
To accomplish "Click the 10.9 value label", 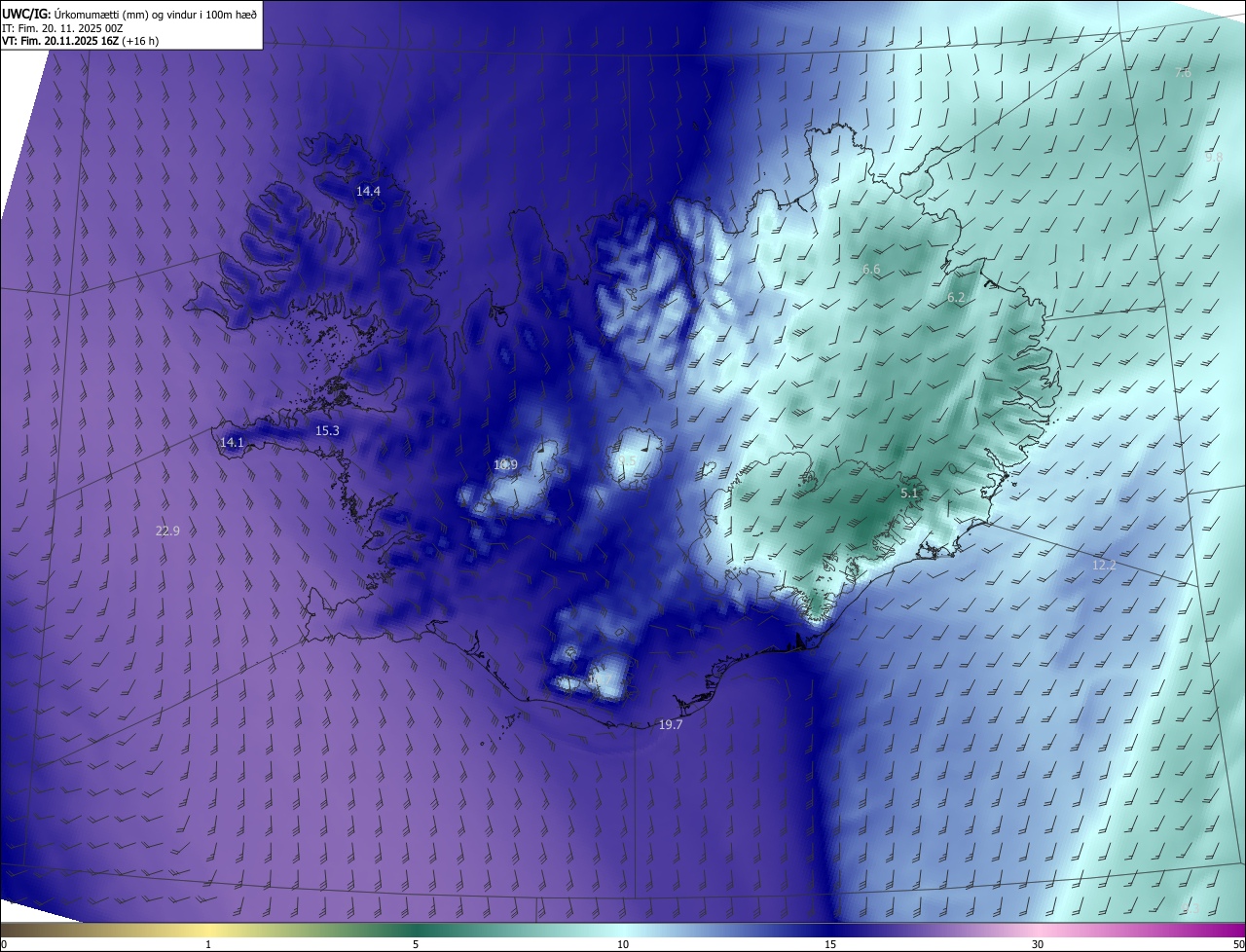I will pyautogui.click(x=505, y=464).
